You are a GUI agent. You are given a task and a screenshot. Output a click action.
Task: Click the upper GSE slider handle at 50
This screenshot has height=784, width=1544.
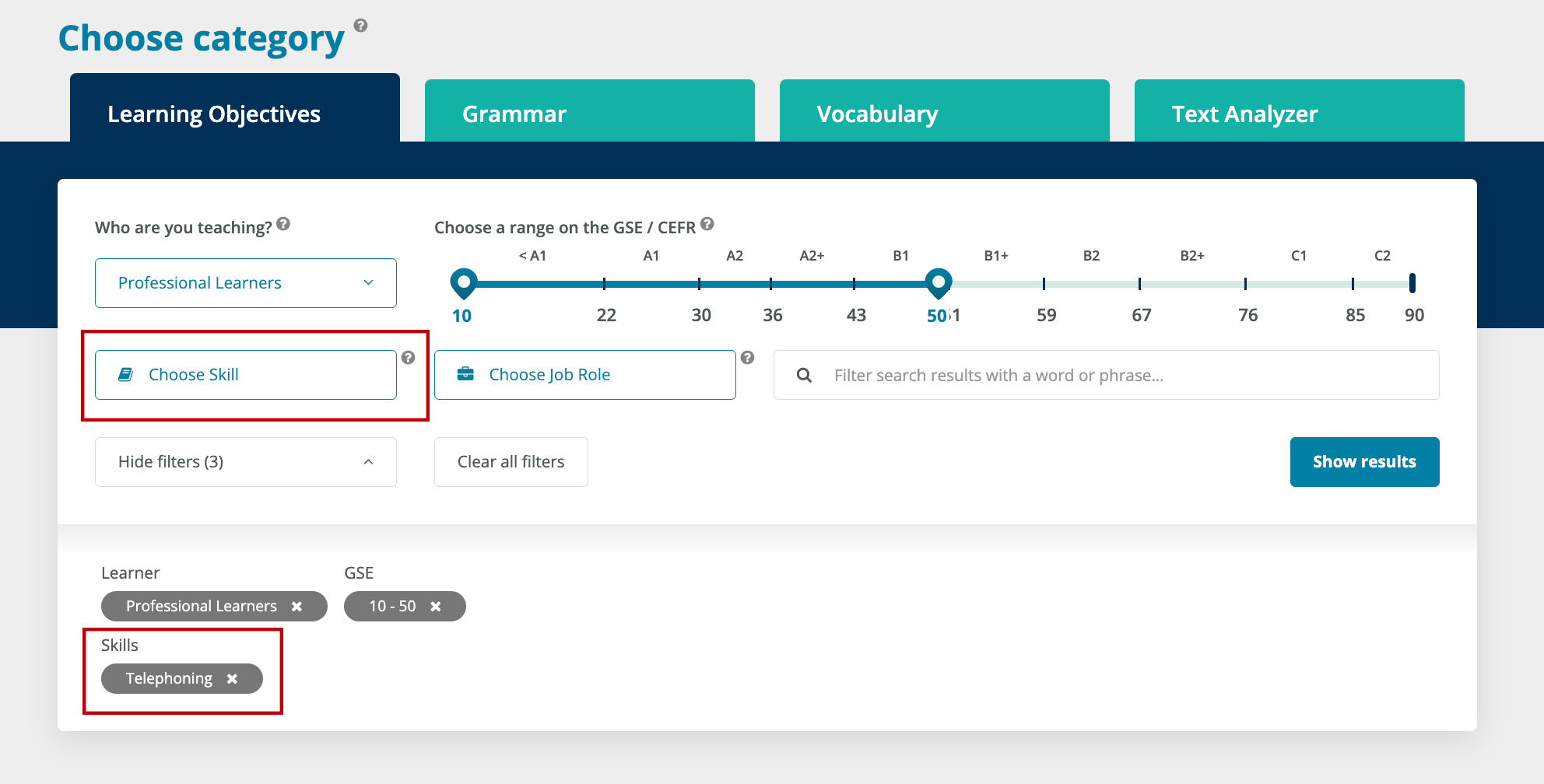click(939, 282)
